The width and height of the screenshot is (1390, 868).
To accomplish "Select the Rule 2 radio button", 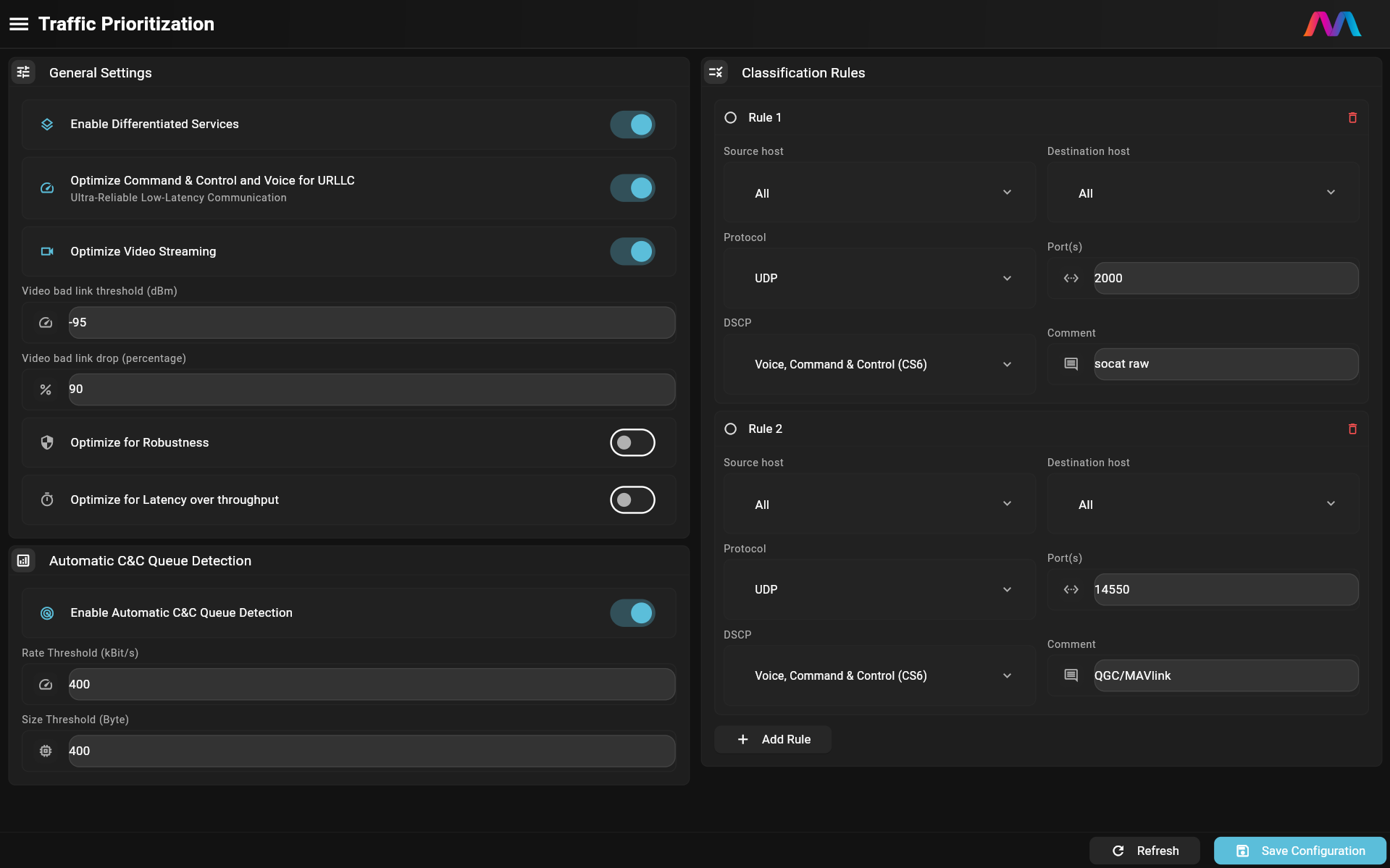I will 730,429.
